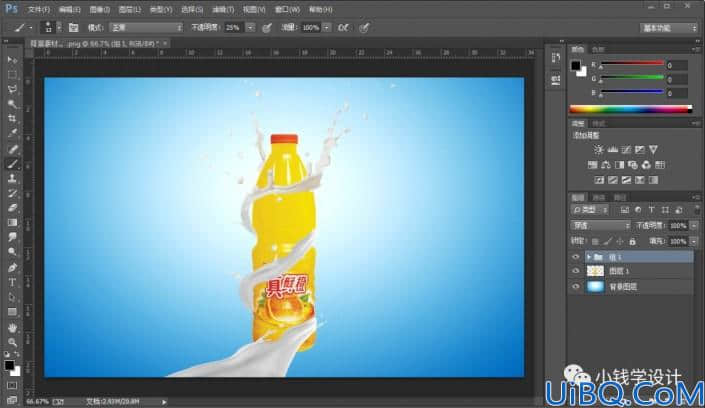Hide the 组 1 group layer
This screenshot has height=408, width=705.
coord(576,257)
